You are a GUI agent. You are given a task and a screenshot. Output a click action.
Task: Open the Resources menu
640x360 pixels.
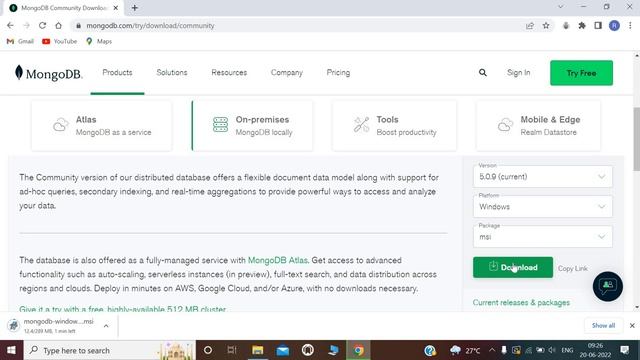click(229, 73)
